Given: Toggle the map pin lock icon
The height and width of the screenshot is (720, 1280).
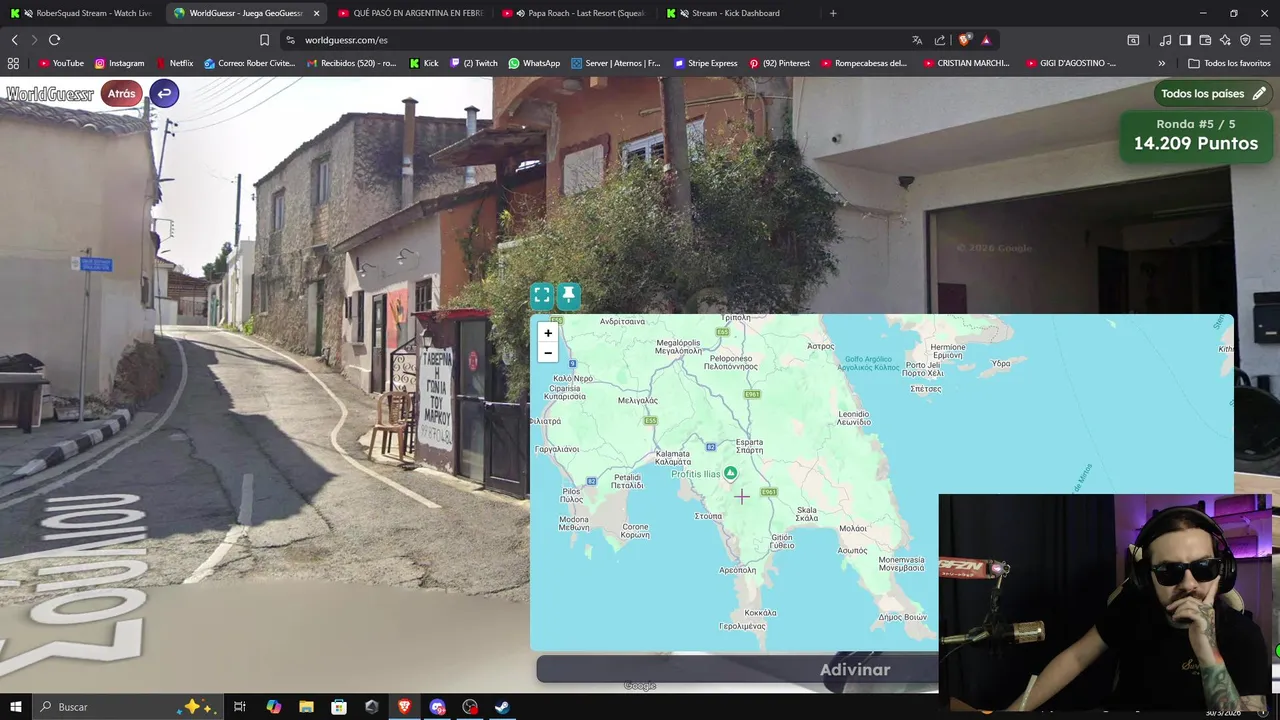Looking at the screenshot, I should point(568,295).
